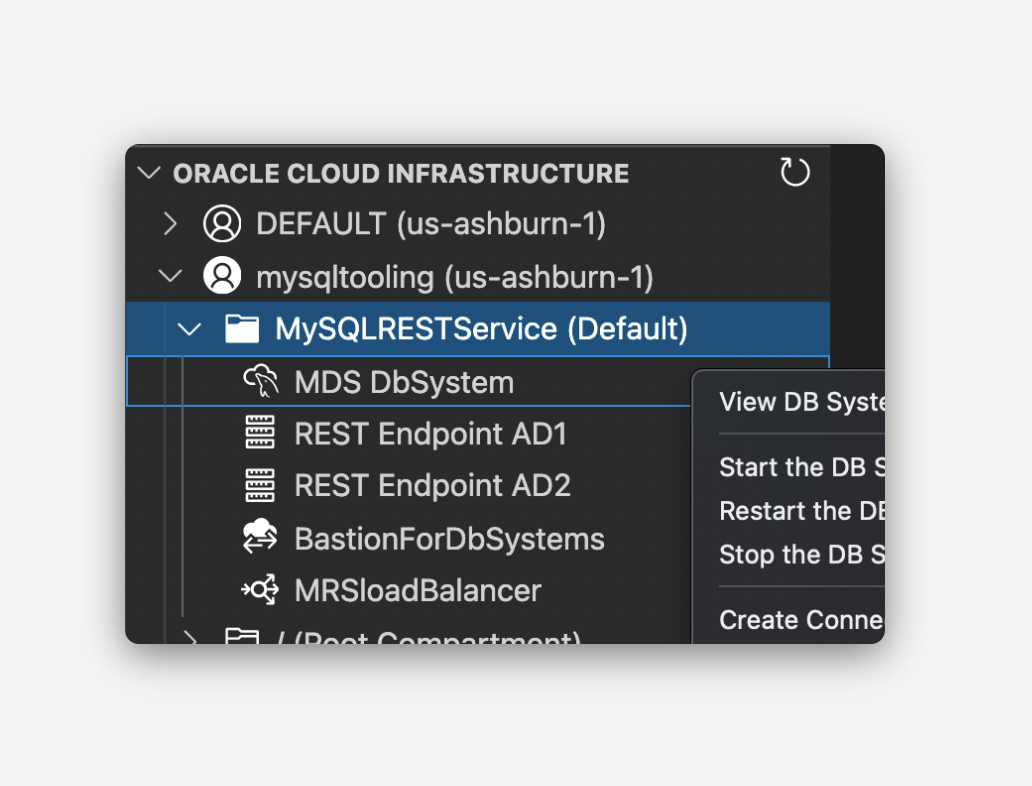Collapse the MySQLRESTService compartment
The image size is (1032, 786).
189,328
